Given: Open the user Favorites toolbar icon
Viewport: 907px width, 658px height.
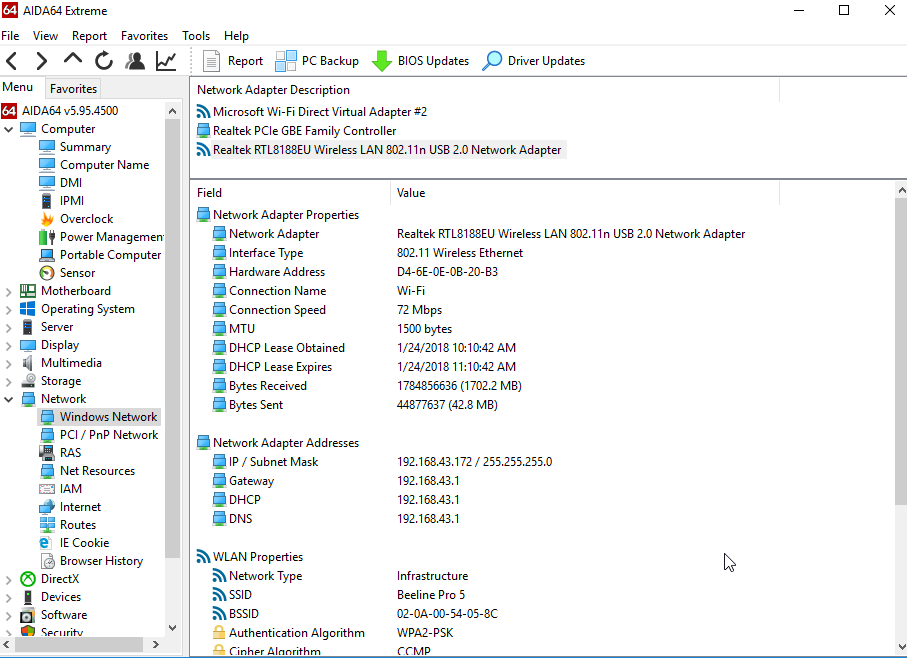Looking at the screenshot, I should click(x=135, y=61).
